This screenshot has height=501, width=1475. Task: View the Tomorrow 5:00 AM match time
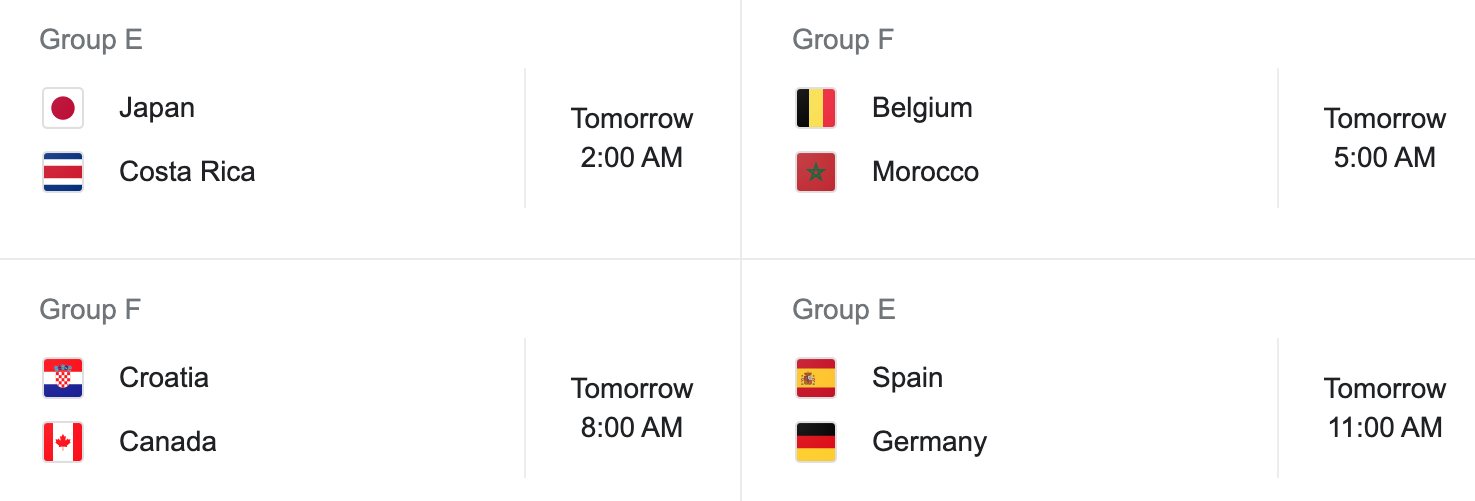(1385, 138)
